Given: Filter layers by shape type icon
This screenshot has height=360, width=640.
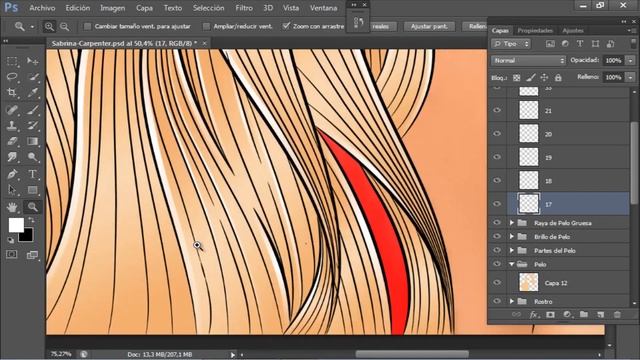Looking at the screenshot, I should (595, 44).
